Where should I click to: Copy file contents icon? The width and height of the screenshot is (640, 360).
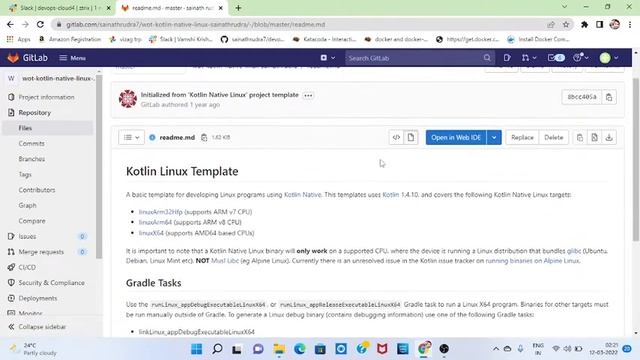coord(580,138)
